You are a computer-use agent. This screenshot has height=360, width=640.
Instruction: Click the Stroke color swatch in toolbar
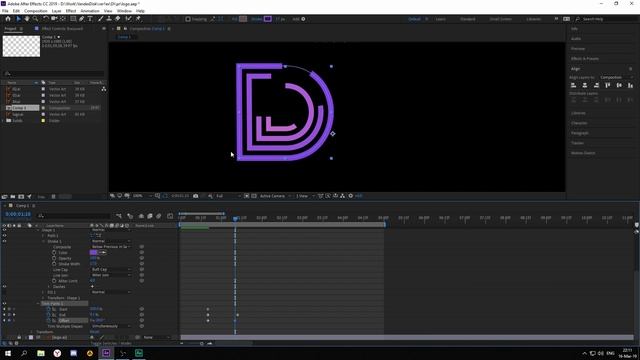tap(268, 19)
